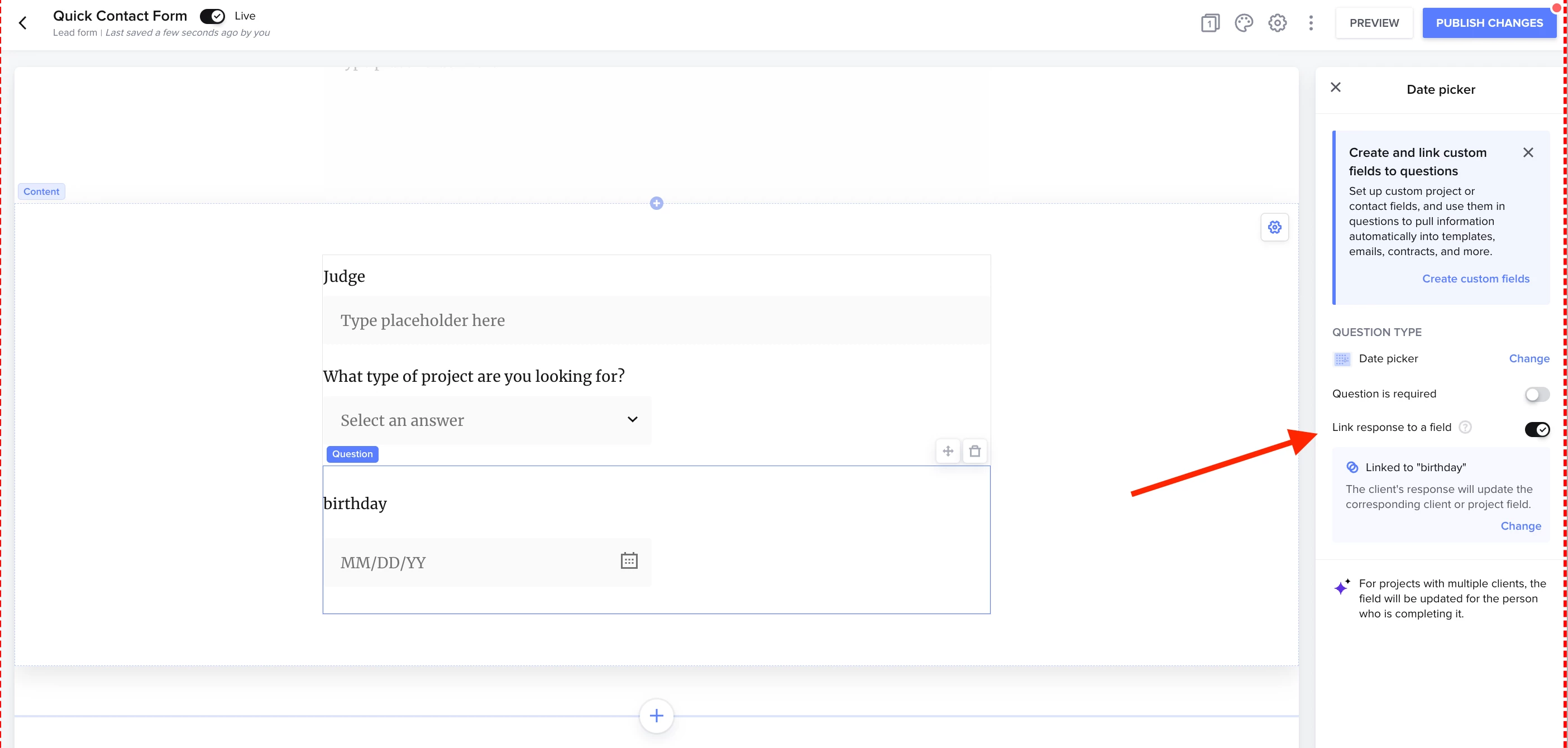Expand the Select an answer dropdown
This screenshot has width=1568, height=748.
[x=487, y=420]
